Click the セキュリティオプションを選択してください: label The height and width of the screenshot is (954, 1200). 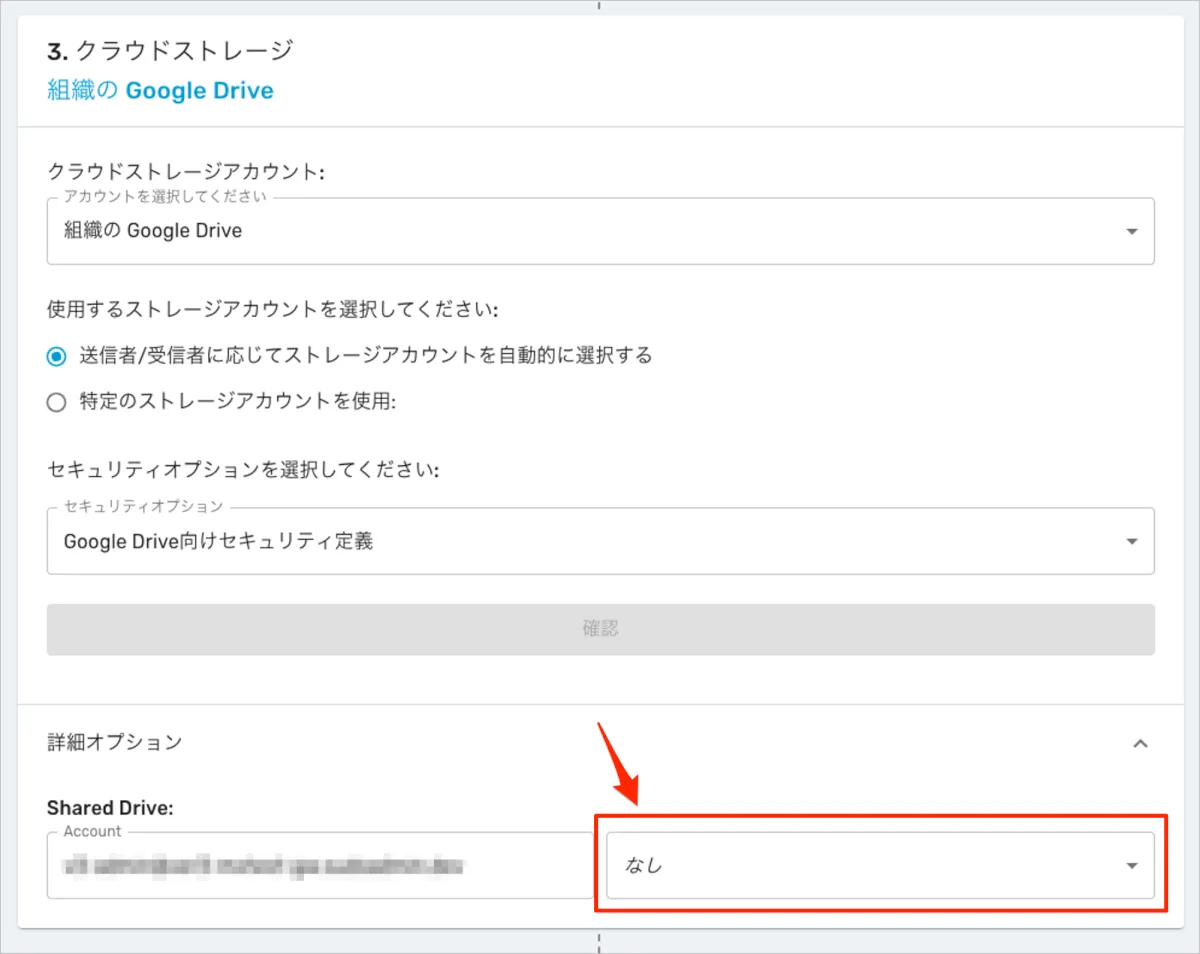(244, 469)
